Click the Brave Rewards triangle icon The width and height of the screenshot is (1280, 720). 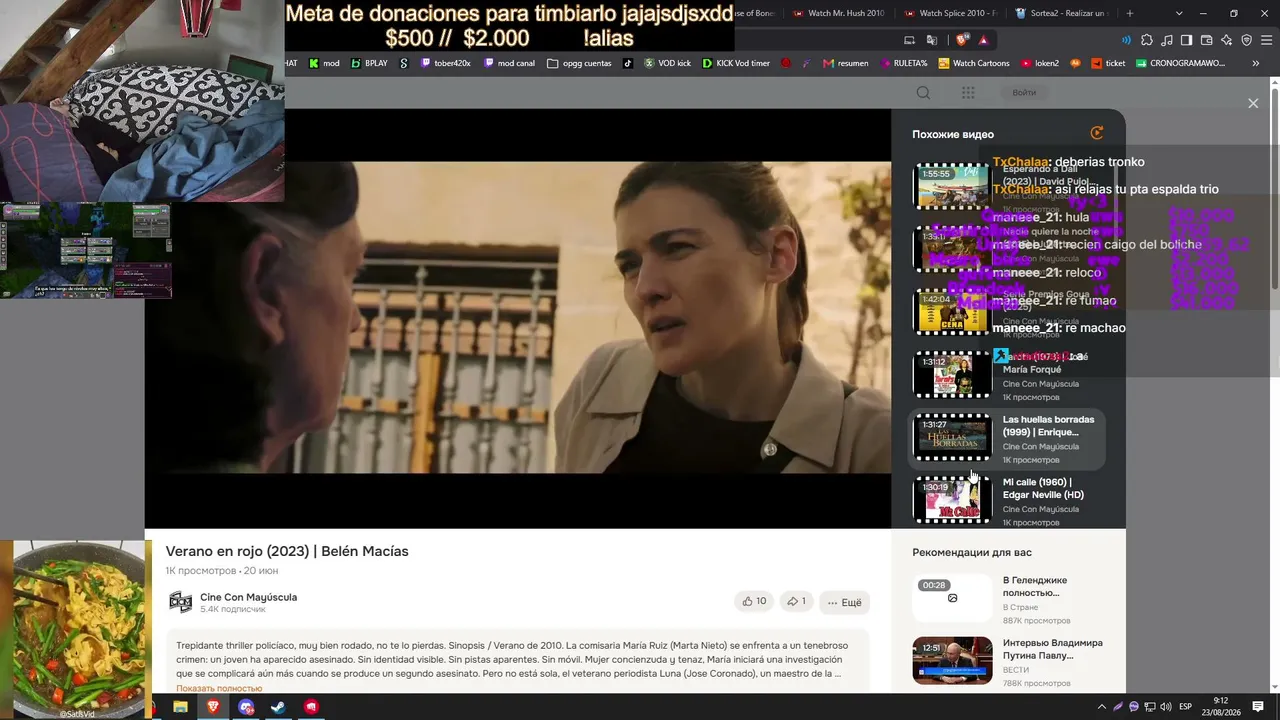tap(983, 40)
